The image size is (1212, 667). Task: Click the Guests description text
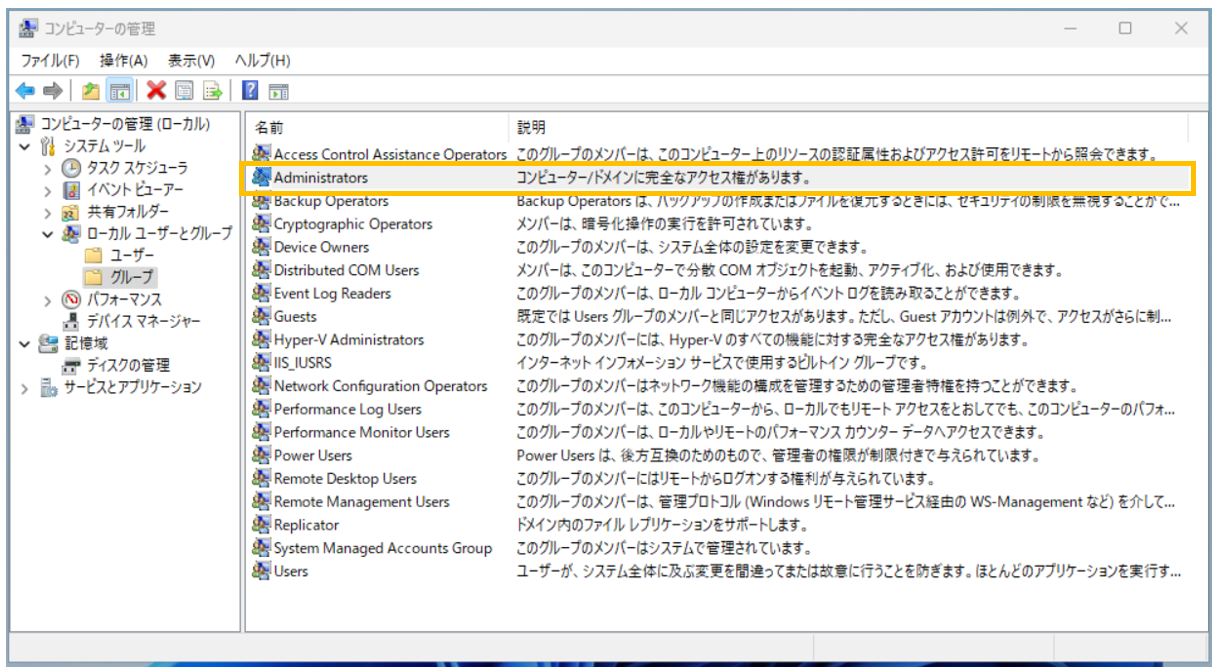point(844,316)
